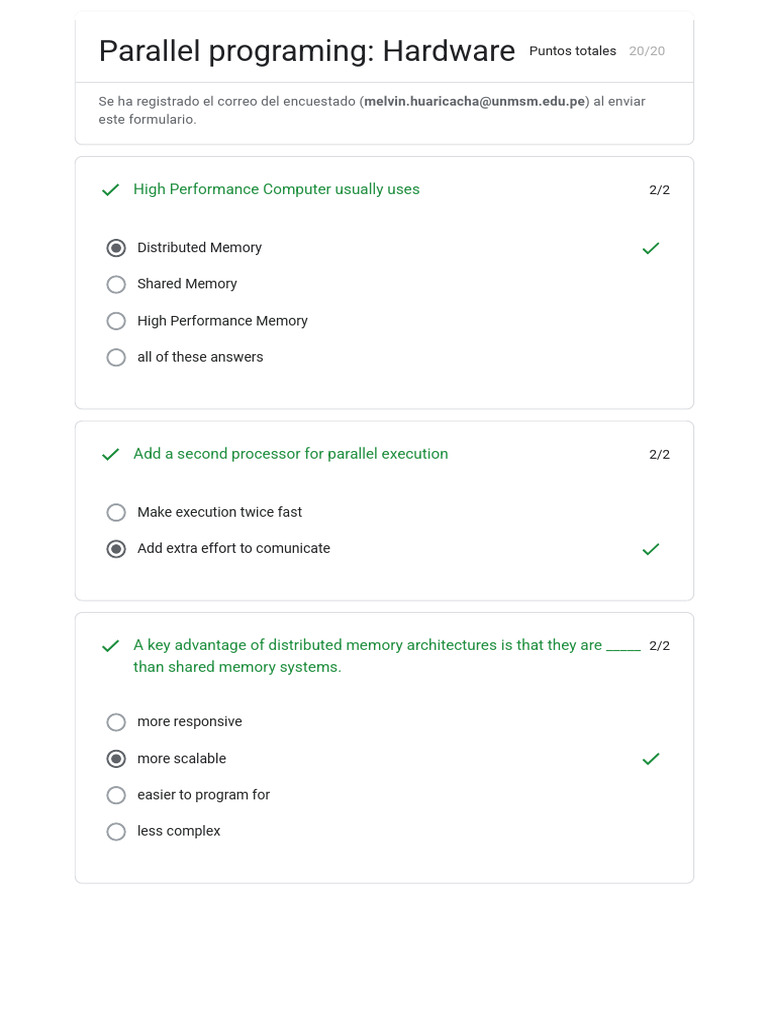
Task: Click correct-answer checkmark on 'more scalable' row
Action: (x=651, y=759)
